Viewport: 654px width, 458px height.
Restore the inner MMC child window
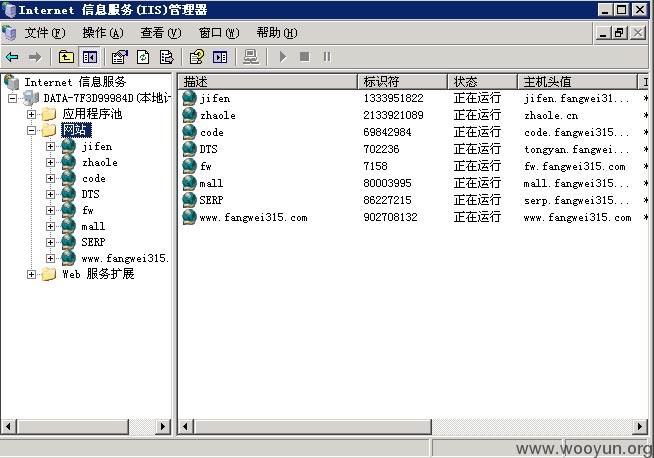point(619,33)
